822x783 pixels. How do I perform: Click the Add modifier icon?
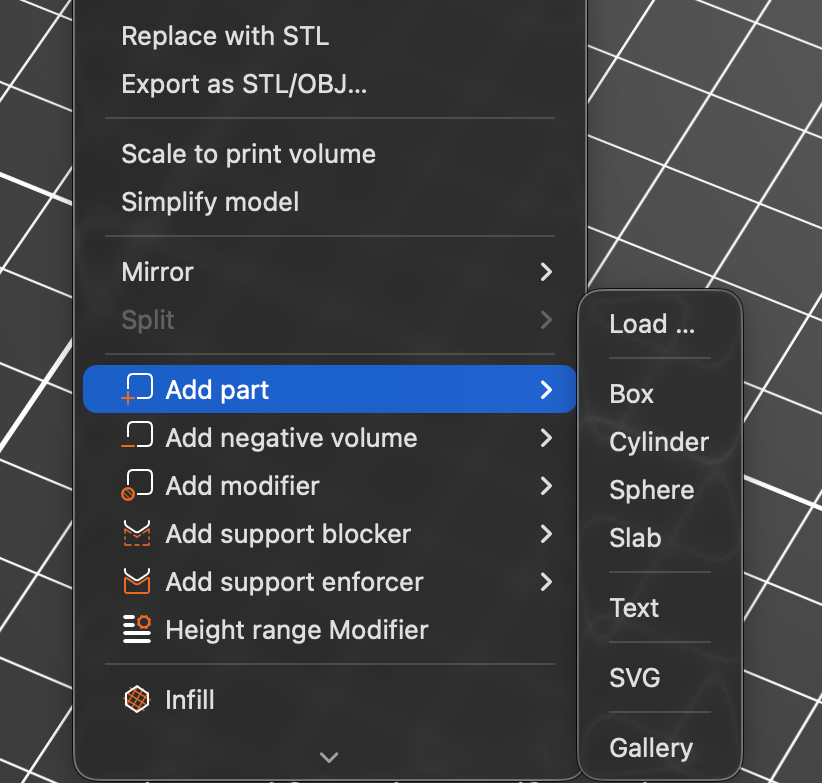point(137,485)
